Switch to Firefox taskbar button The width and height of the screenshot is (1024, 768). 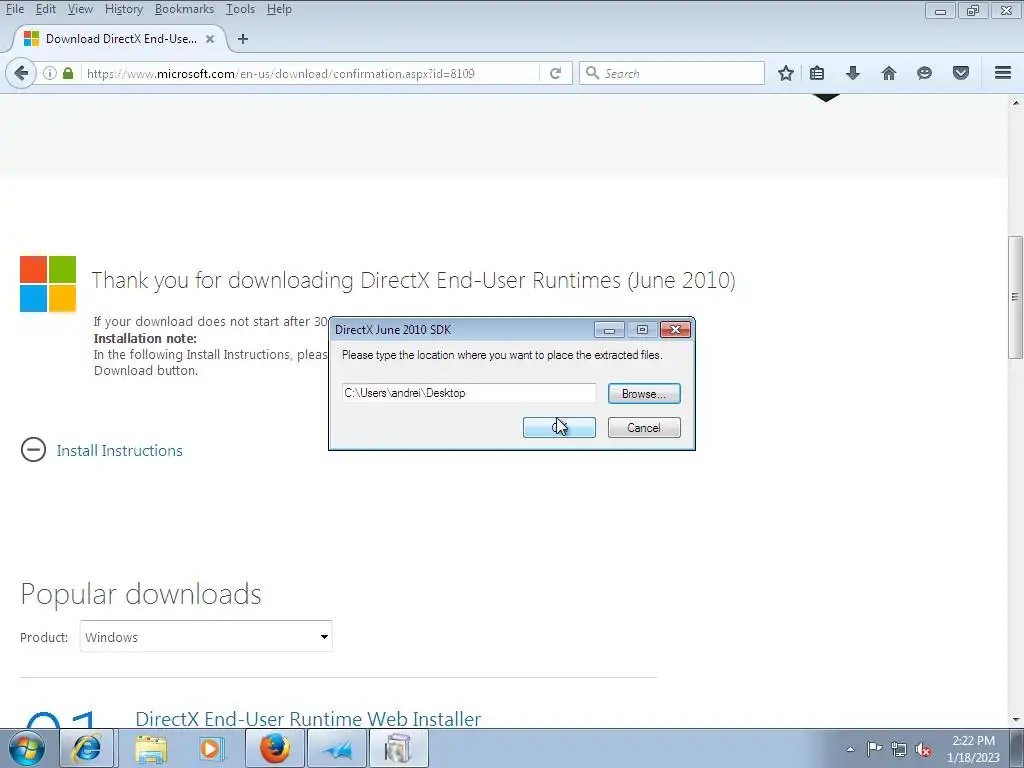click(275, 748)
